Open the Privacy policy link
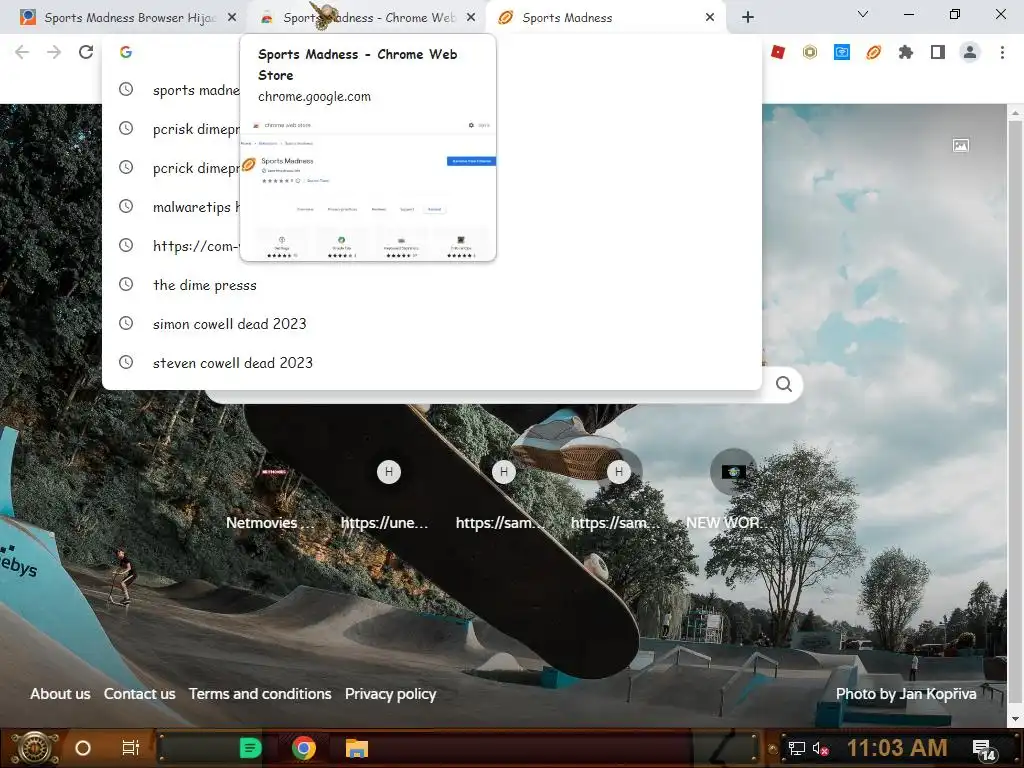 (391, 694)
